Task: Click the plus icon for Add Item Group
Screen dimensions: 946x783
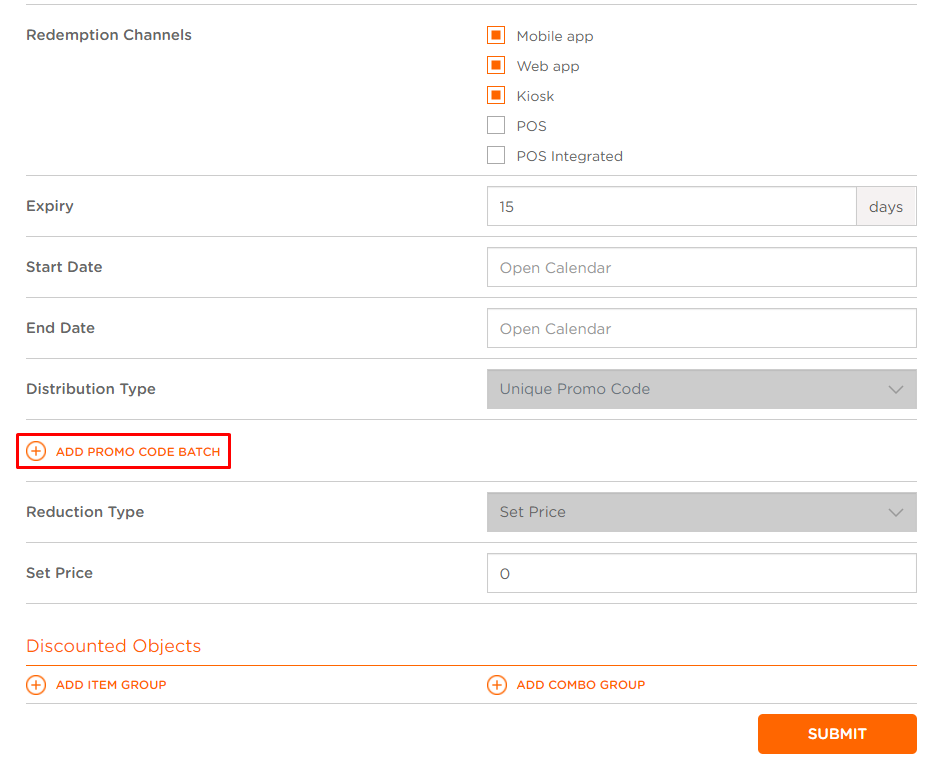Action: click(x=36, y=685)
